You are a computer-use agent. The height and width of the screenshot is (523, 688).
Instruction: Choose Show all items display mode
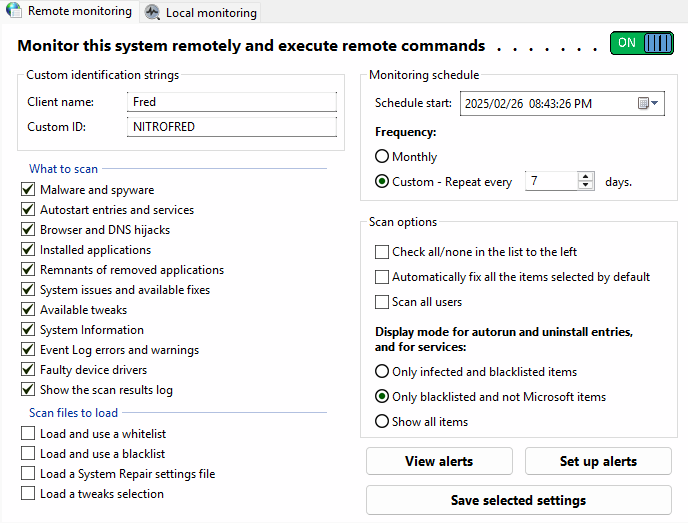pos(382,422)
